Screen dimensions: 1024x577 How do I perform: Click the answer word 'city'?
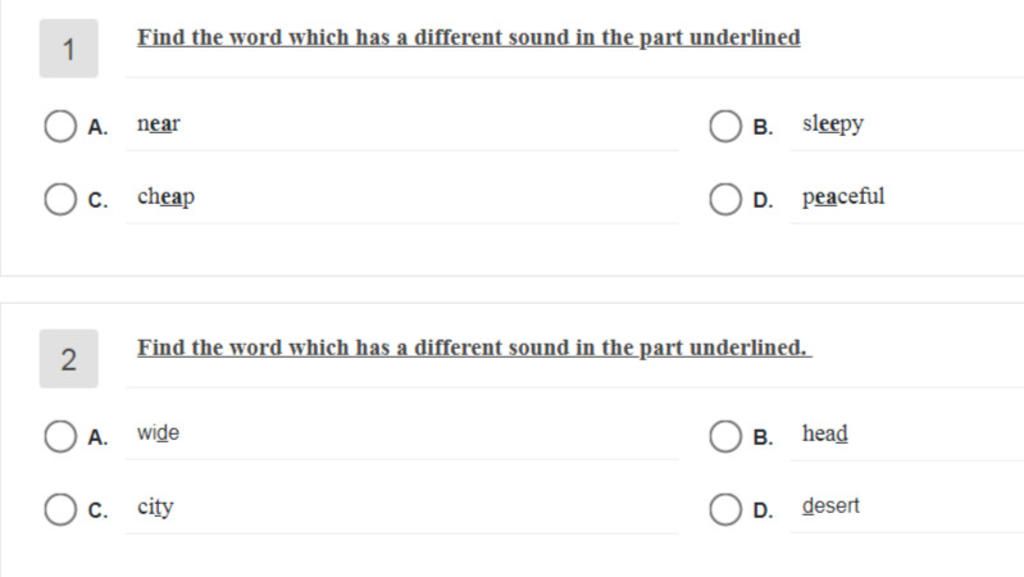click(x=155, y=507)
